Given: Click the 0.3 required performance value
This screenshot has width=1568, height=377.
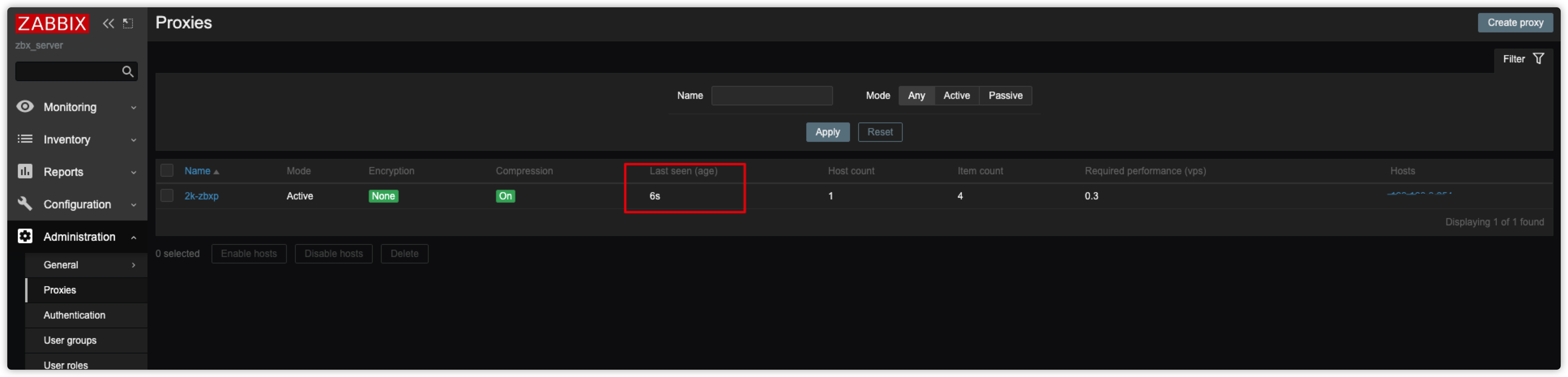Looking at the screenshot, I should click(1091, 196).
